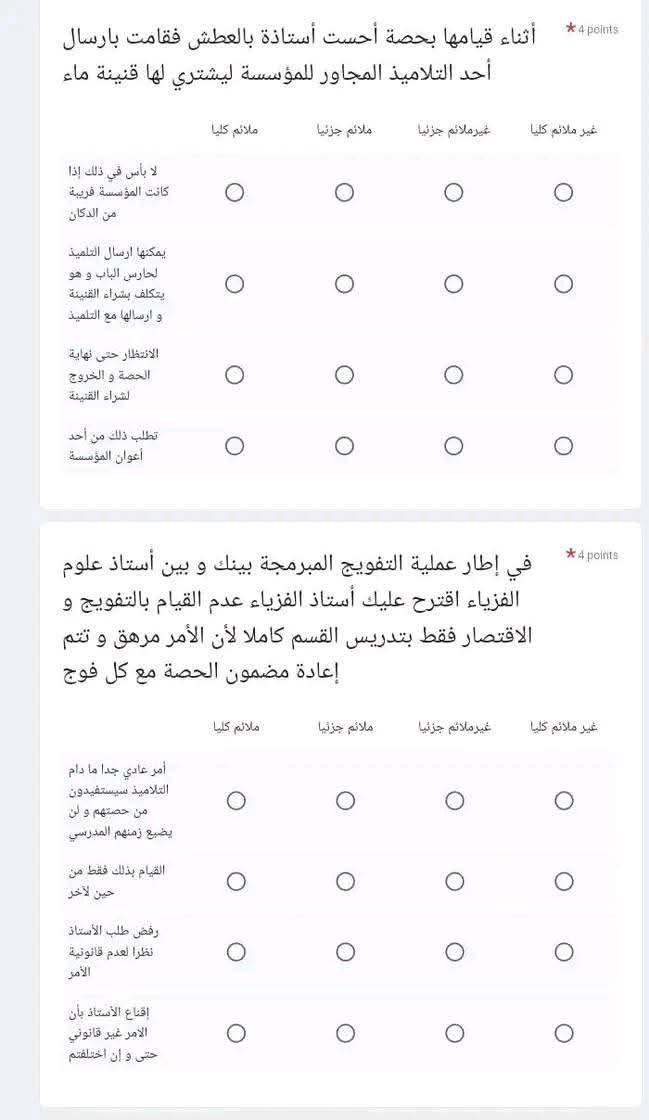Select 'غير ملائم جزئيا' for 'يمكنها ارسال التلميذ' row
Viewport: 649px width, 1120px height.
tap(454, 284)
